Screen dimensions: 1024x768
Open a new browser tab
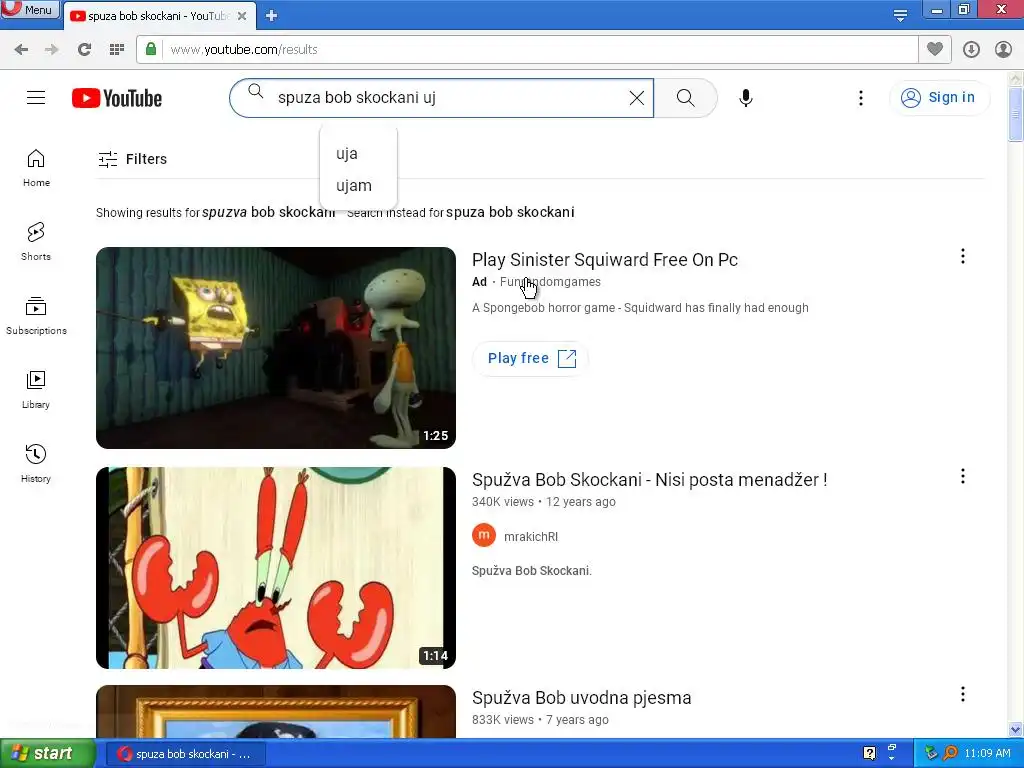272,16
